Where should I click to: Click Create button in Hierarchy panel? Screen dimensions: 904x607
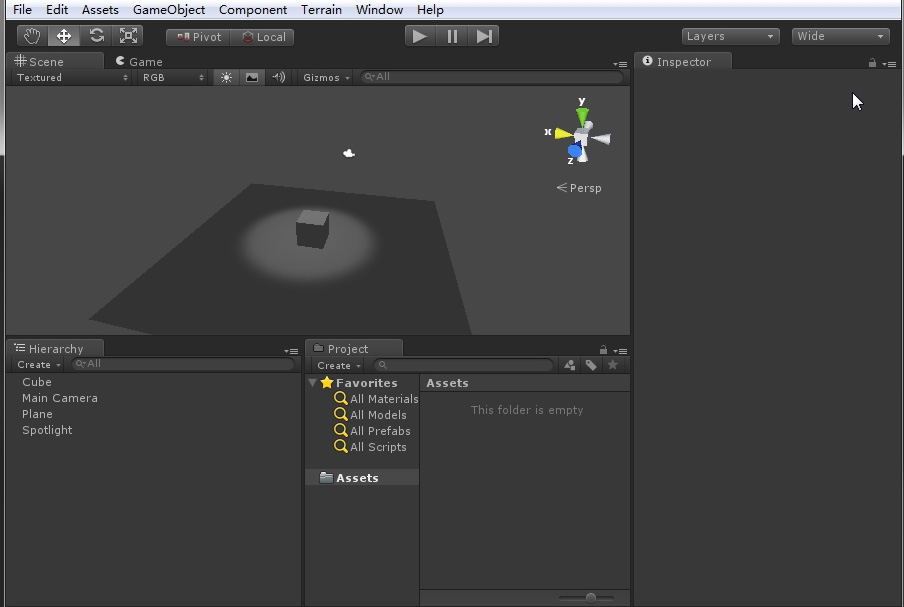point(38,365)
